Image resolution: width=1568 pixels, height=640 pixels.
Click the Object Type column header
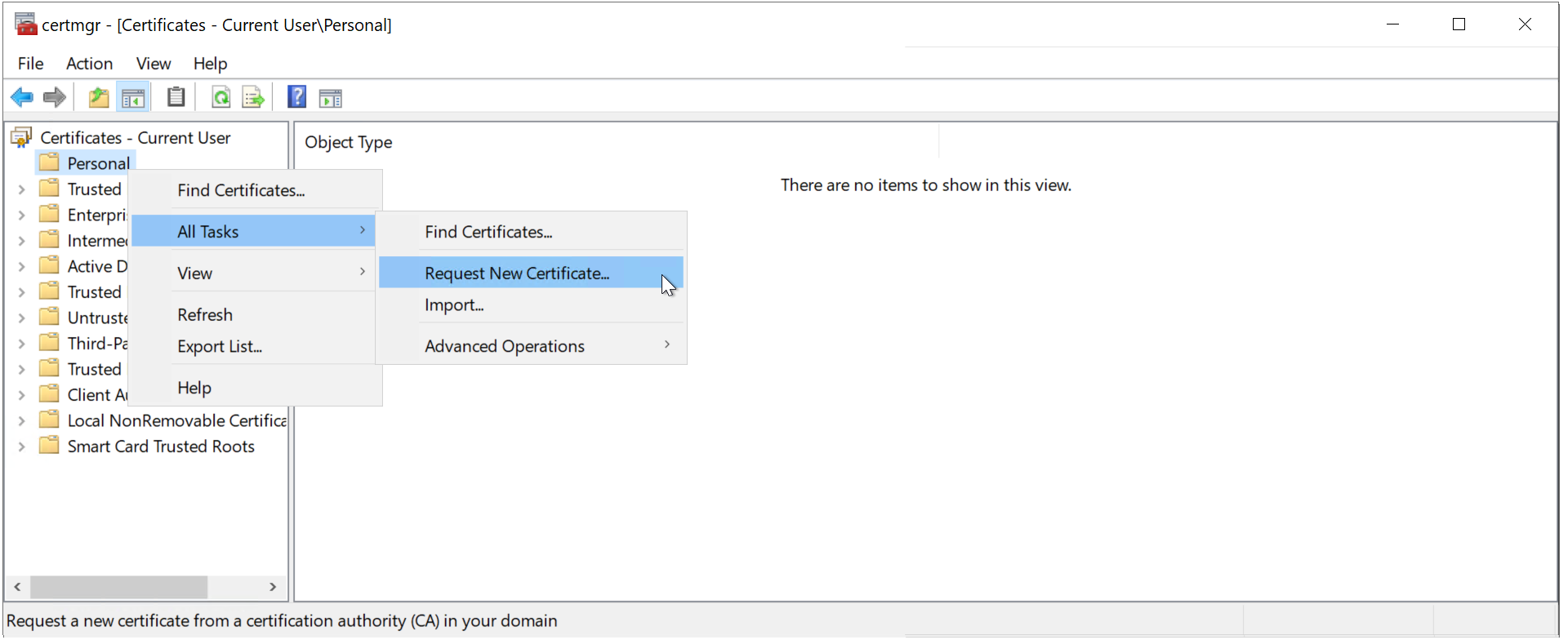349,142
